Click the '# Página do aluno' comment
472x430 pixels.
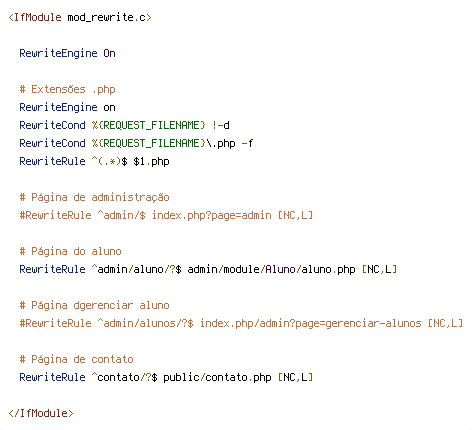(x=70, y=251)
